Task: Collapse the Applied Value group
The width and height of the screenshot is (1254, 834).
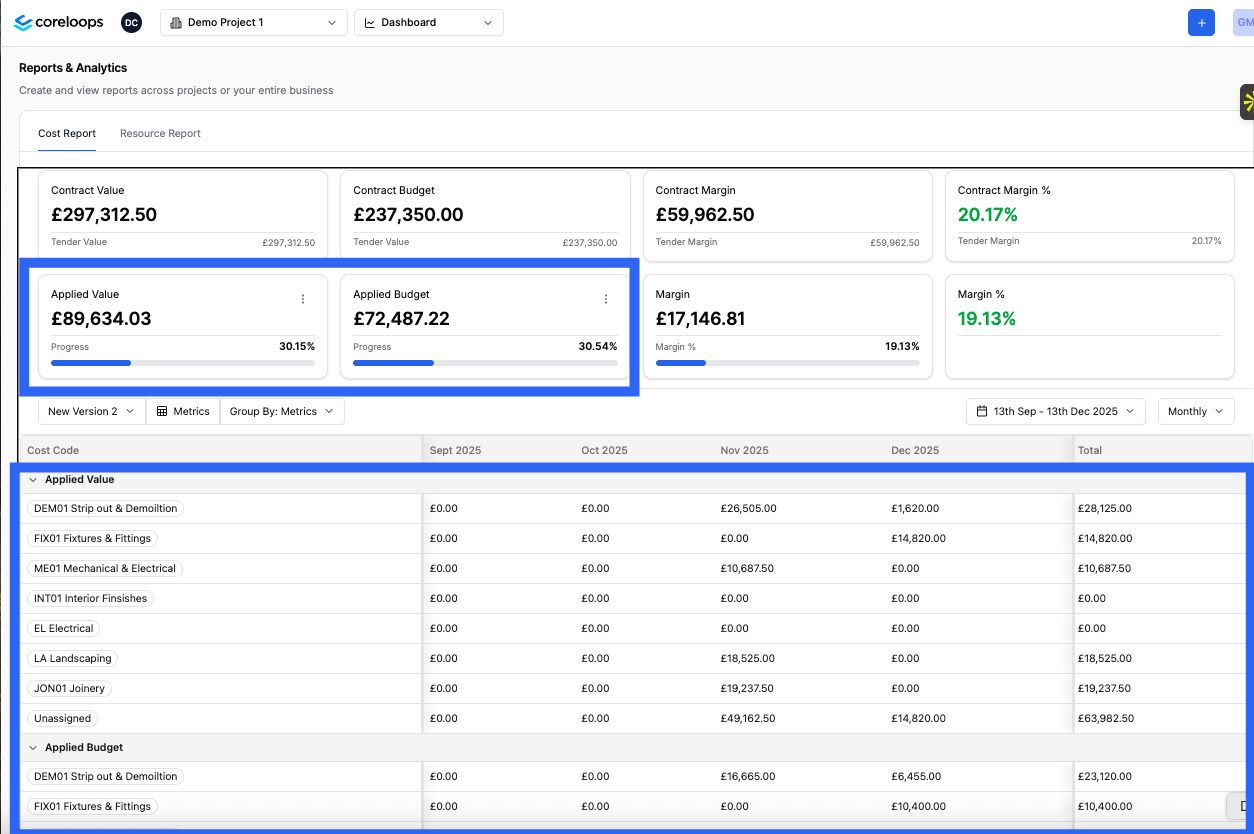Action: 33,479
